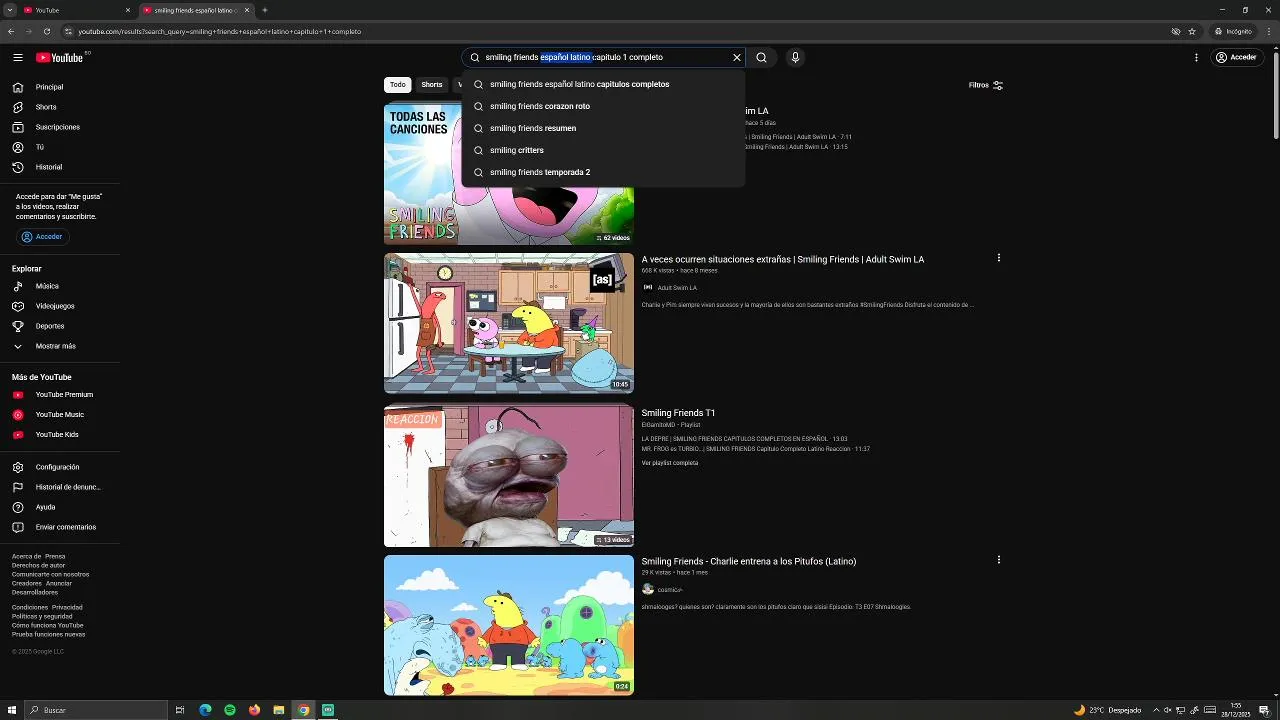Switch to the first YouTube browser tab
The width and height of the screenshot is (1280, 720).
point(75,10)
